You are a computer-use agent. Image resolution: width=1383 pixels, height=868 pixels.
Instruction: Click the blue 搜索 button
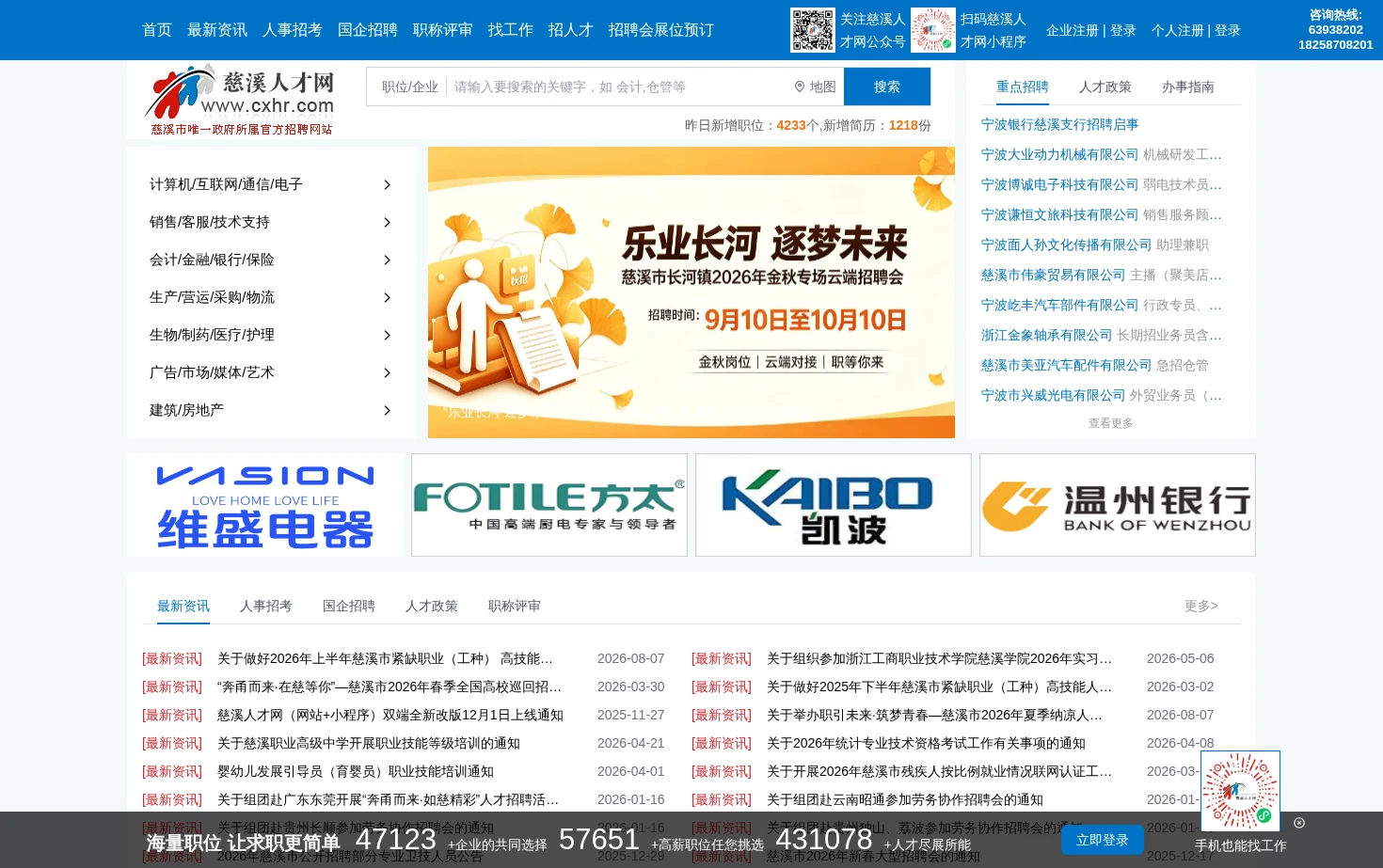pos(887,87)
